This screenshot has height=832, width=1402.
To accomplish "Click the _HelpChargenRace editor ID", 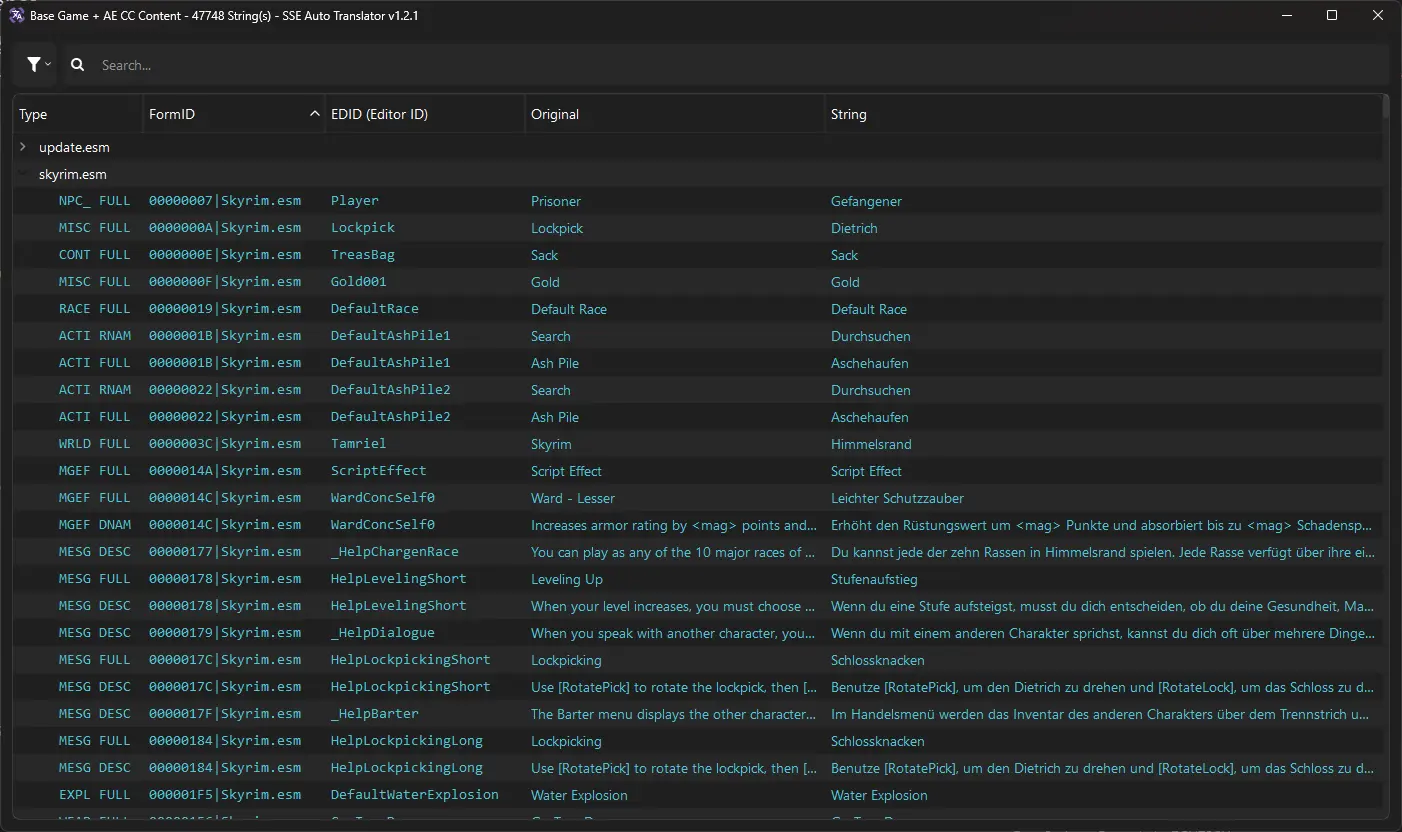I will pos(395,552).
